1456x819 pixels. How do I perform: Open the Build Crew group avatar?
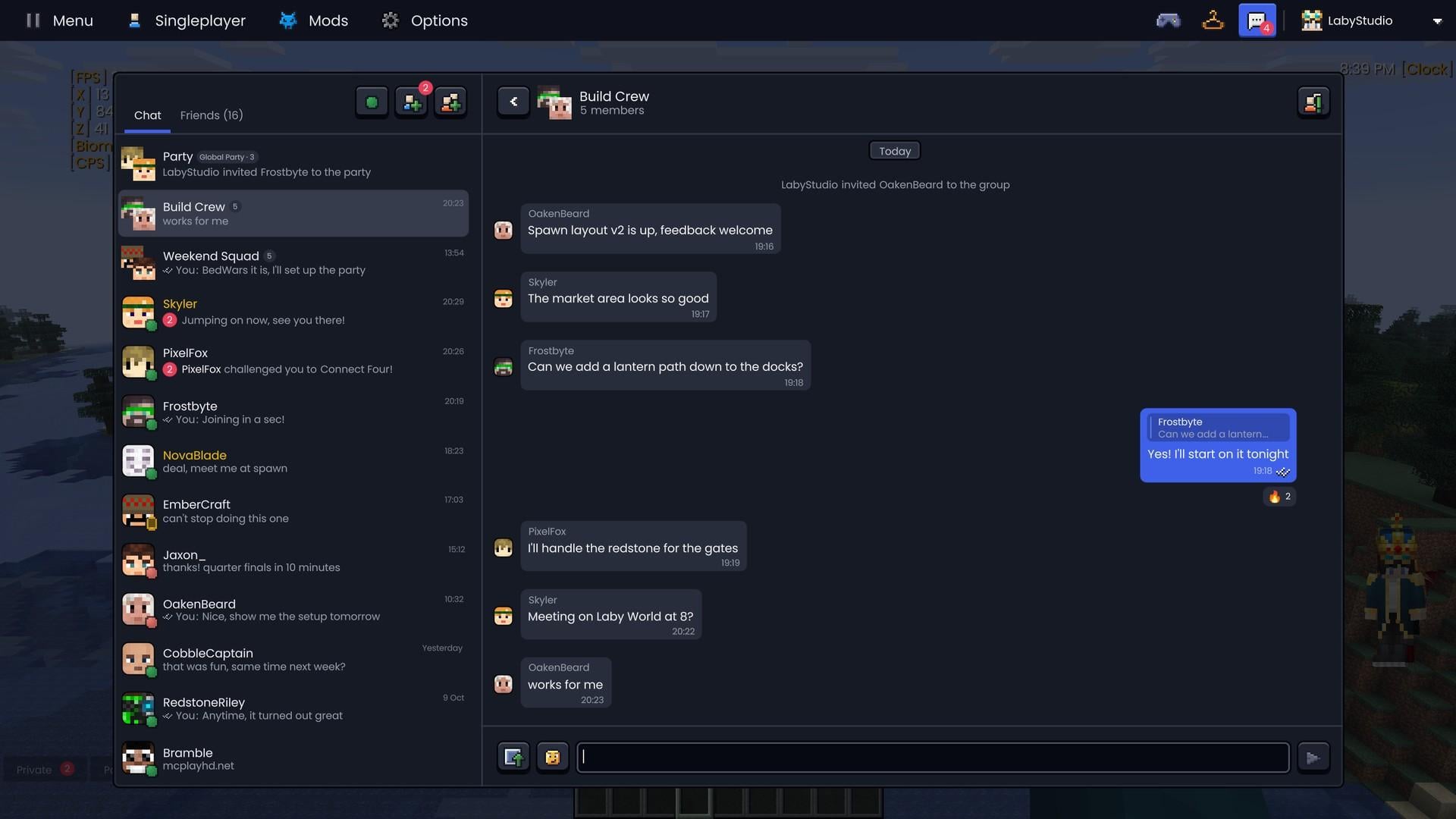554,102
